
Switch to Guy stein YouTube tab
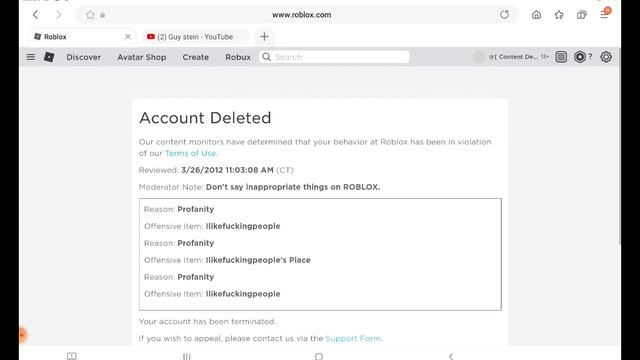coord(195,37)
